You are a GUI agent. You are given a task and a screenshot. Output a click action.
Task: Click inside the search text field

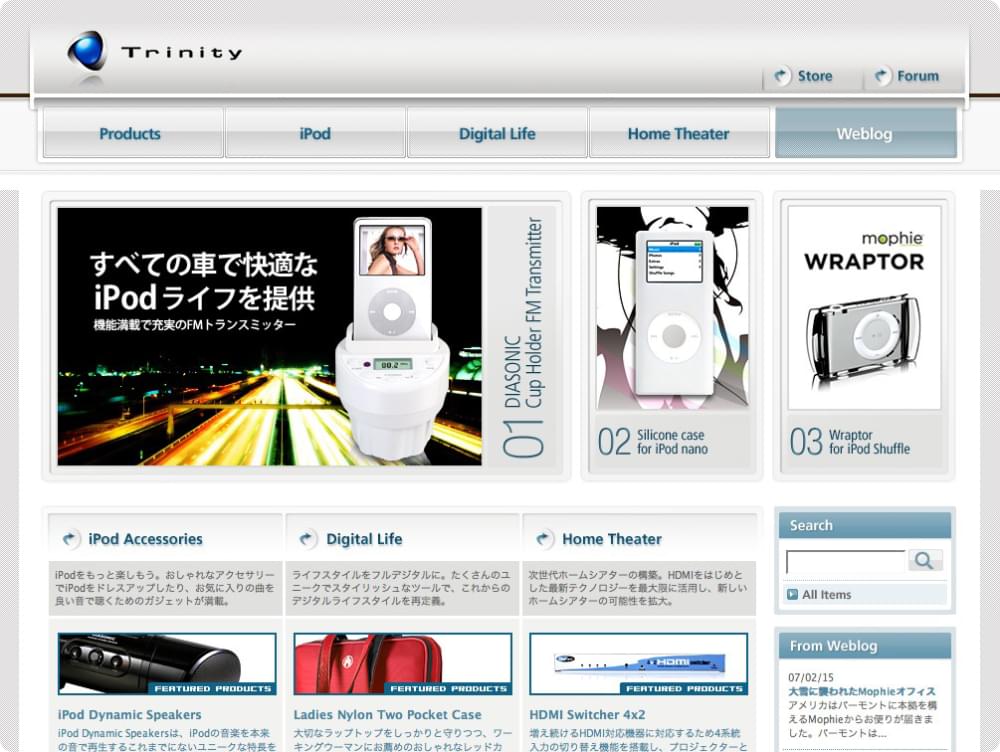coord(845,562)
